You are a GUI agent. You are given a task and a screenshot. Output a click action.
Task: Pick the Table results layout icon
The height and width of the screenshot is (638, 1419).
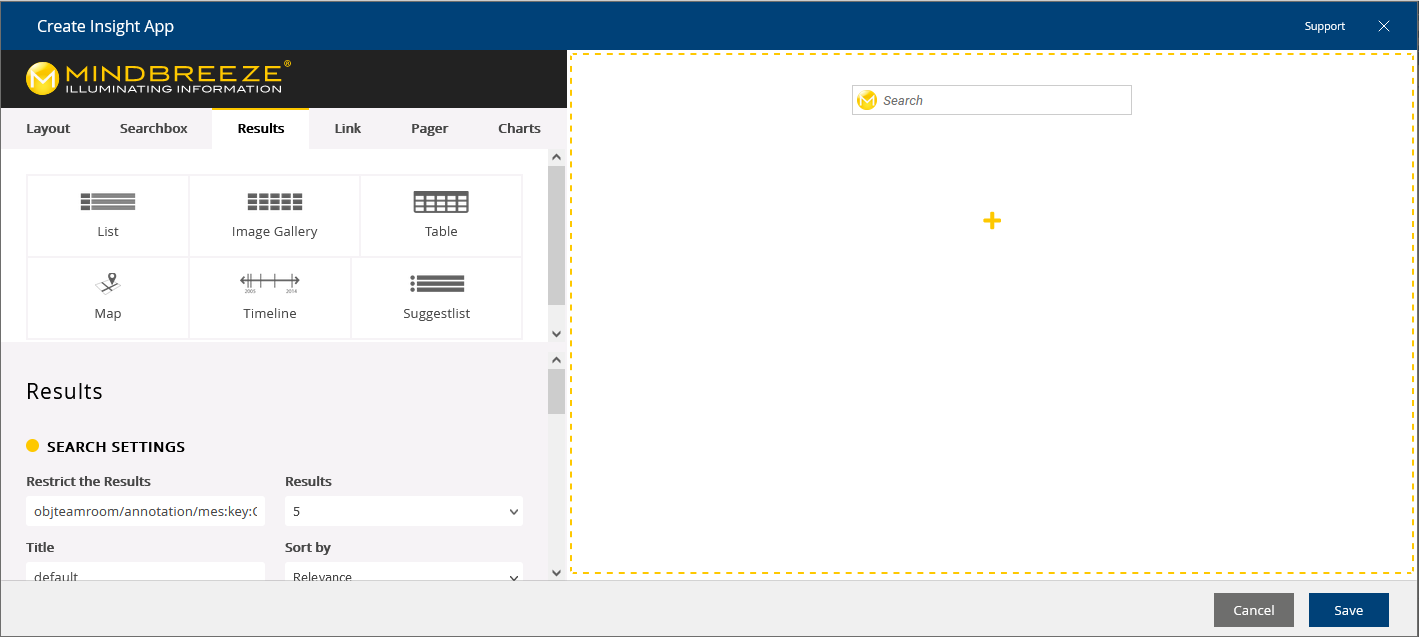[441, 202]
